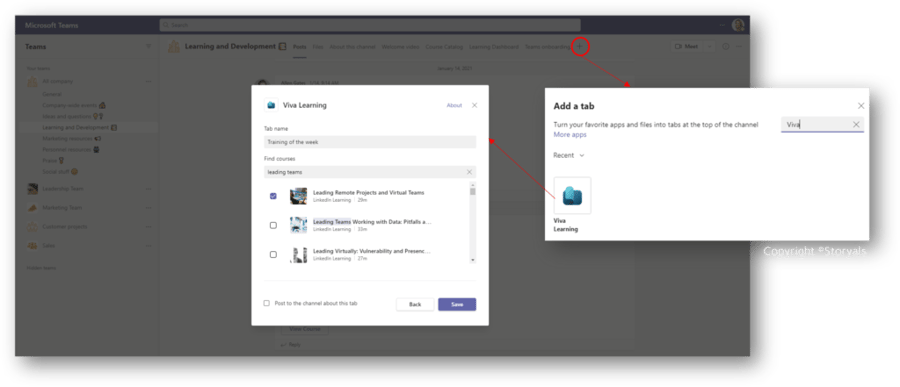This screenshot has width=900, height=387.
Task: Click the View Course button
Action: (x=304, y=329)
